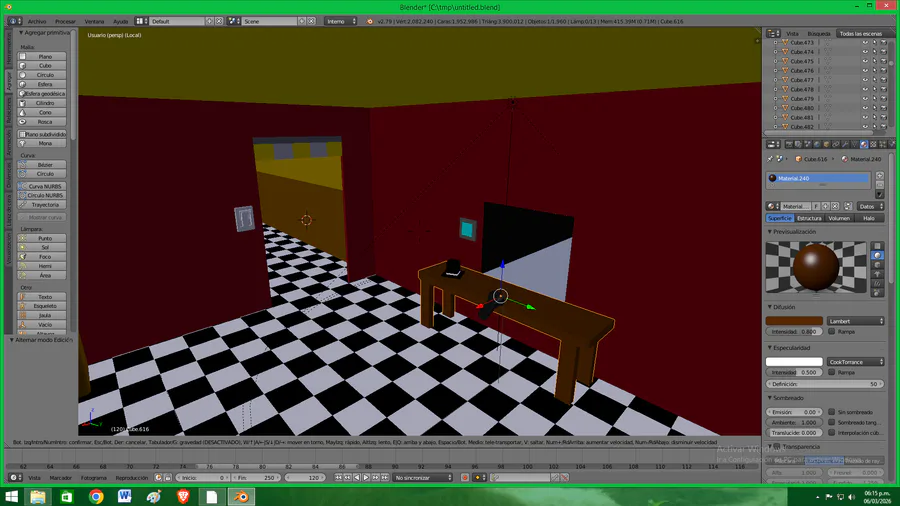Add a Plano mesh primitive
The width and height of the screenshot is (900, 506).
point(42,56)
